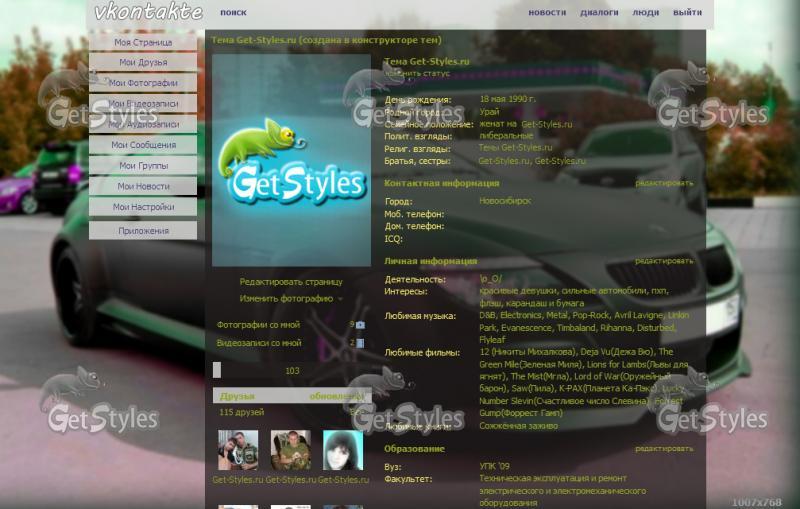800x509 pixels.
Task: Click the photos camera icon
Action: (x=360, y=325)
